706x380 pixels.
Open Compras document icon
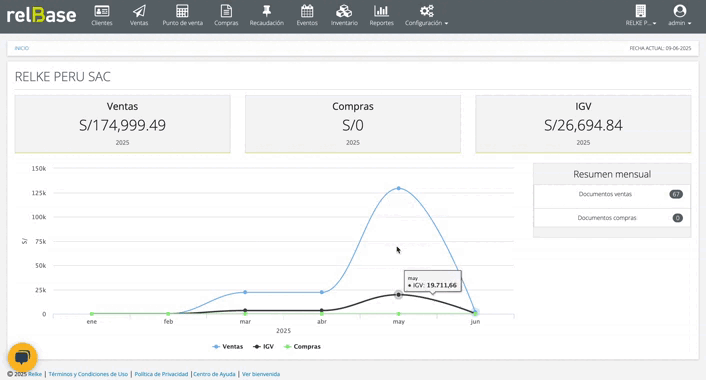[x=226, y=11]
